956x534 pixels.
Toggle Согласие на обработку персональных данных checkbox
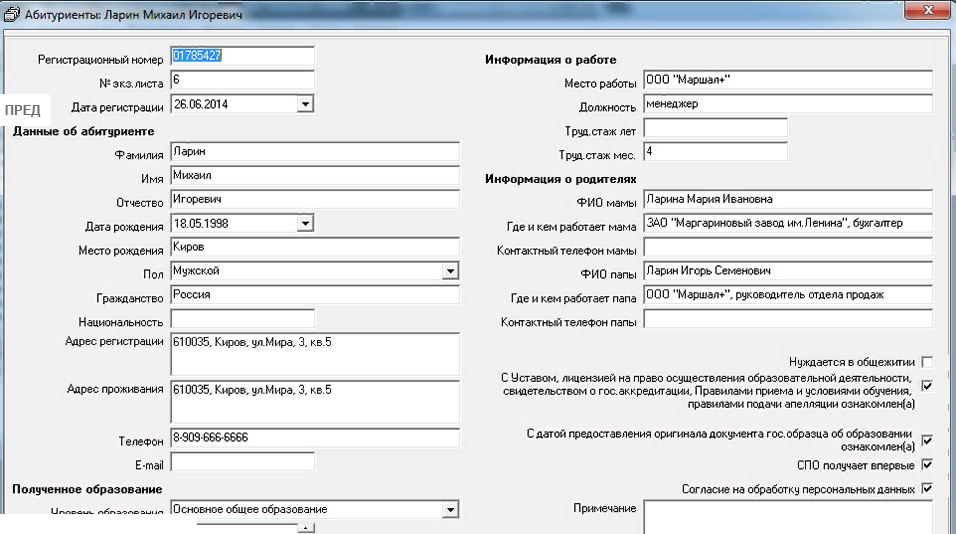927,489
